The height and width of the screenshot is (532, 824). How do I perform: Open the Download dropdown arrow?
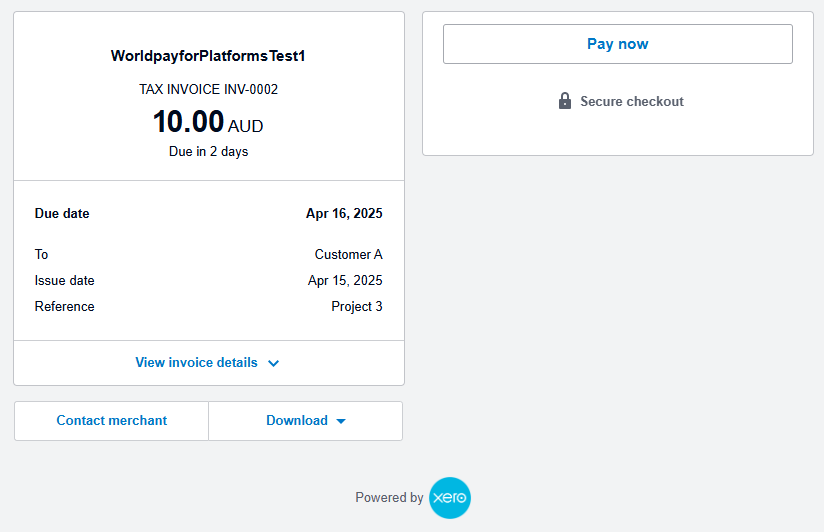[341, 421]
